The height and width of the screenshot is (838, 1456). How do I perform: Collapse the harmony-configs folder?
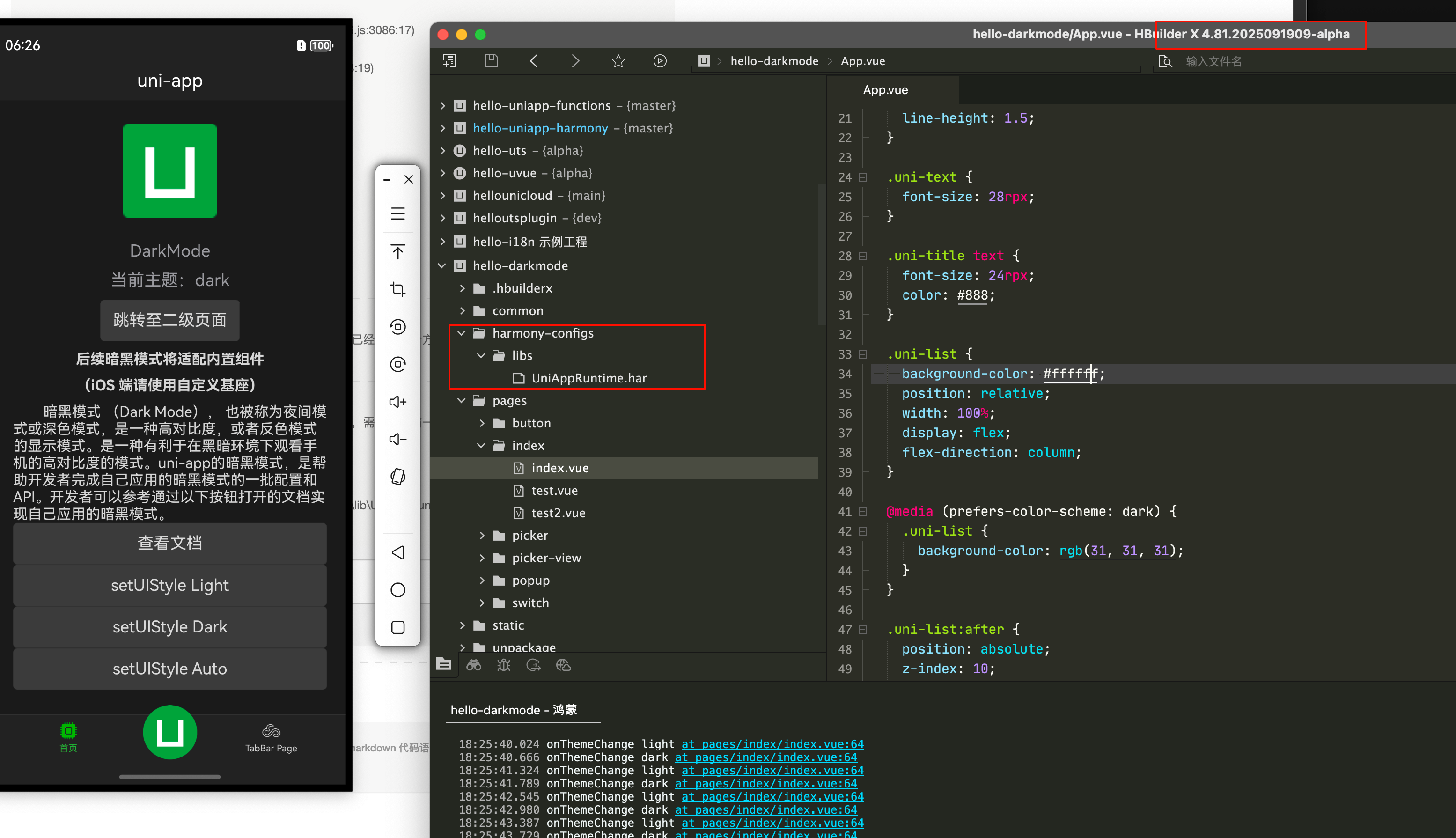pos(462,333)
